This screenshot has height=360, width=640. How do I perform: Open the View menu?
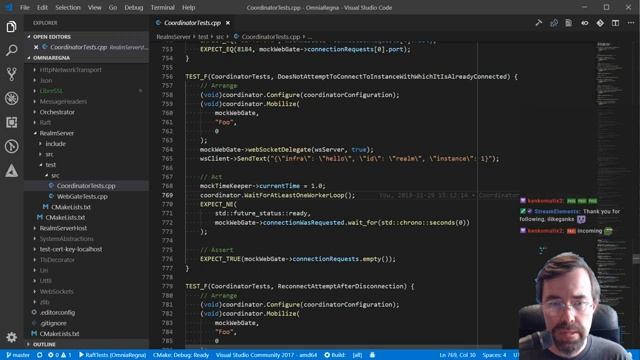point(94,7)
